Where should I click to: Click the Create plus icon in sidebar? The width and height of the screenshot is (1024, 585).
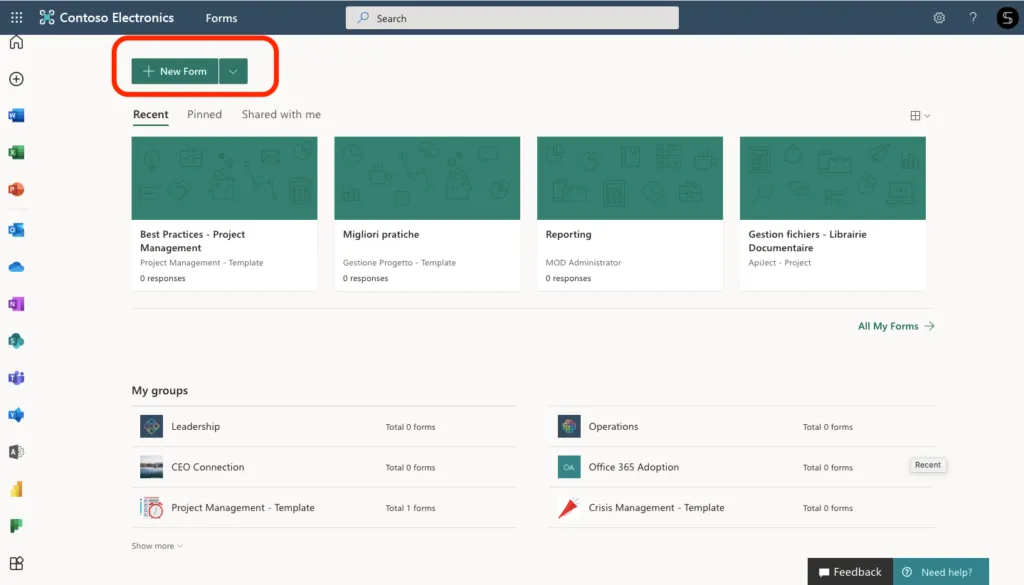tap(16, 79)
